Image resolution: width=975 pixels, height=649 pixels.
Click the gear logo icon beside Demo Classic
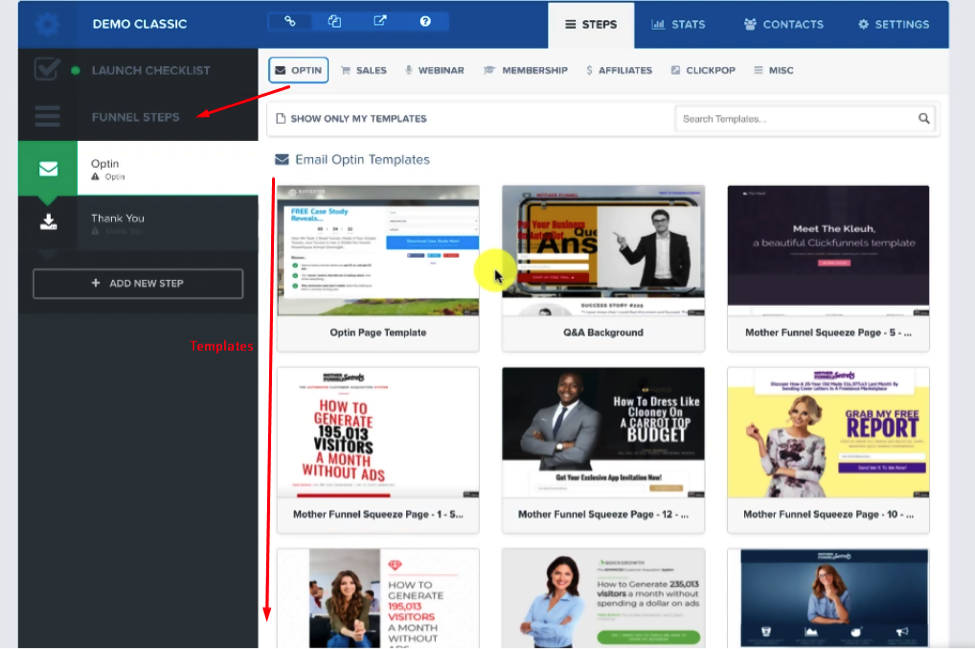tap(47, 24)
